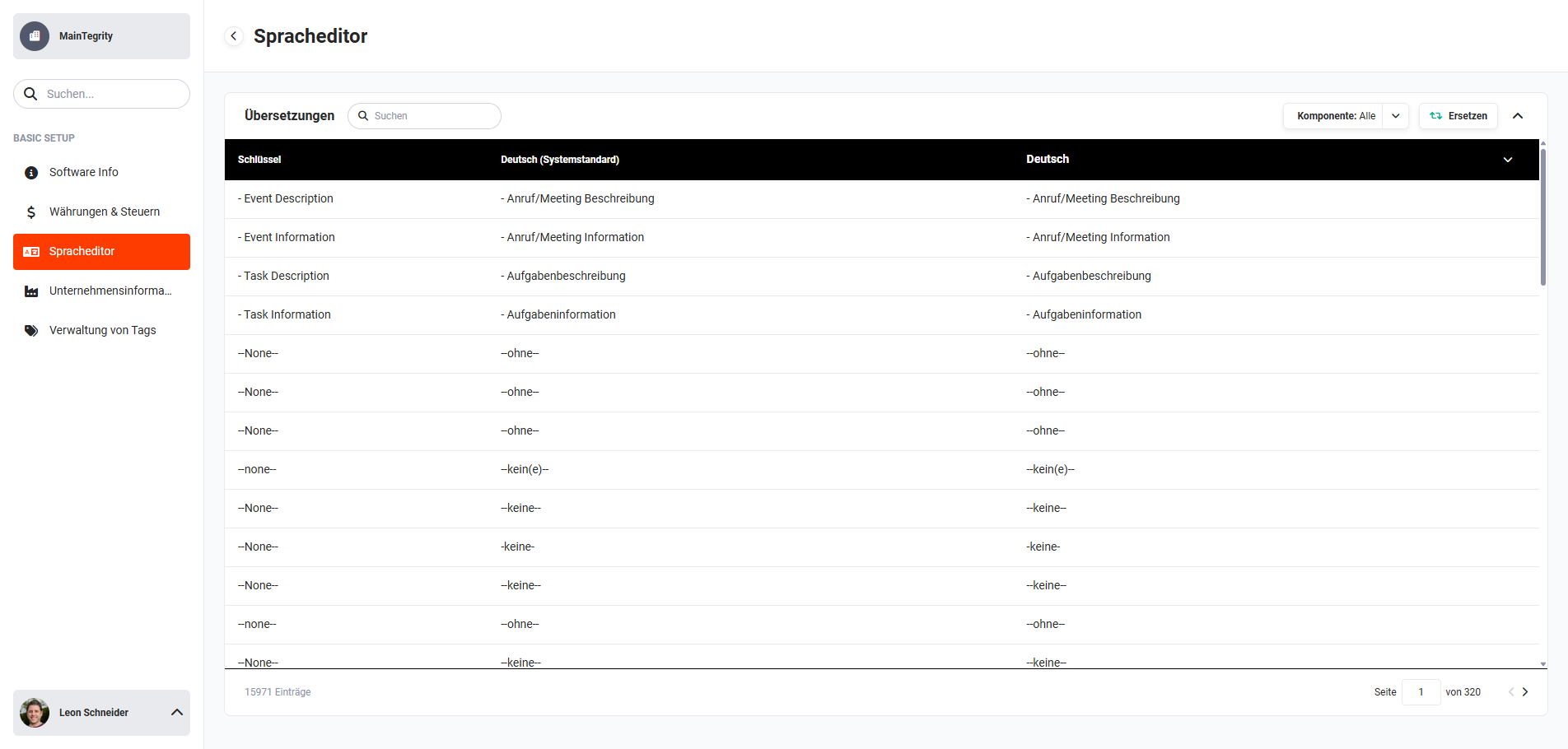Viewport: 1568px width, 749px height.
Task: Click the tags icon for Verwaltung von Tags
Action: click(x=31, y=331)
